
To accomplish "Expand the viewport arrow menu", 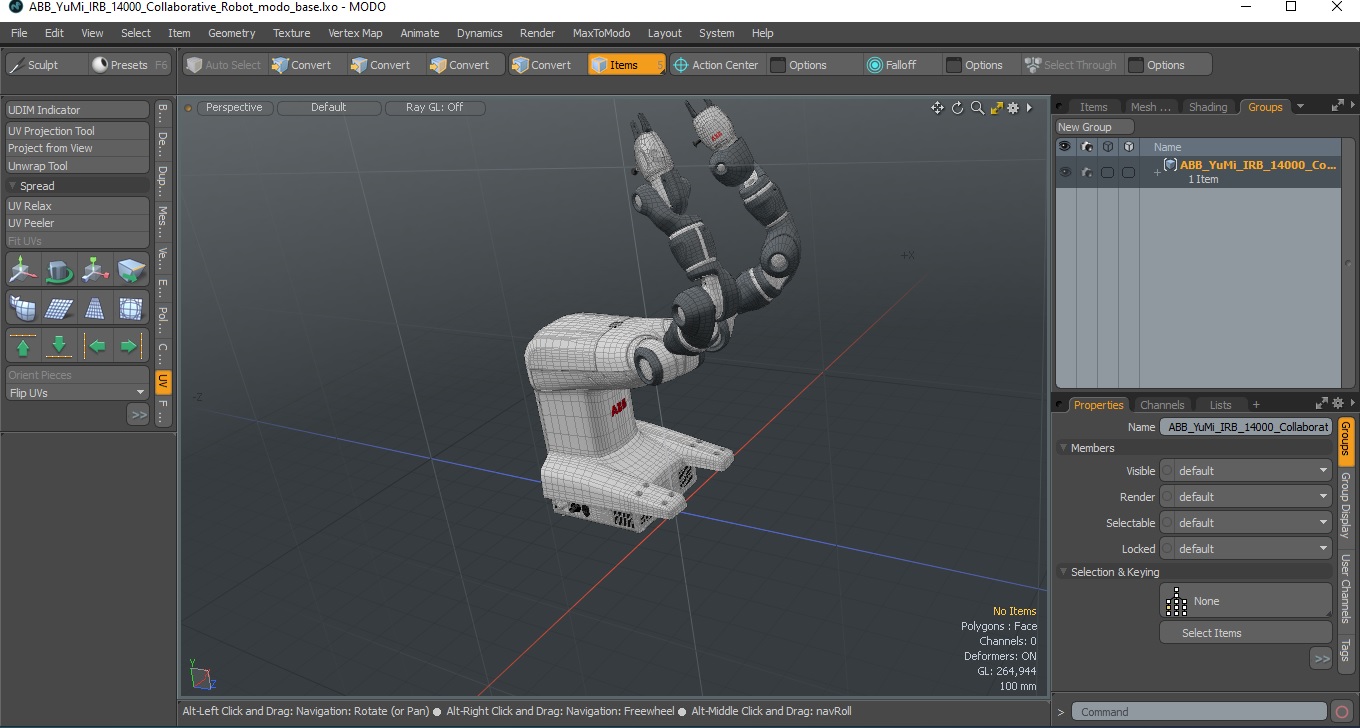I will coord(1029,108).
